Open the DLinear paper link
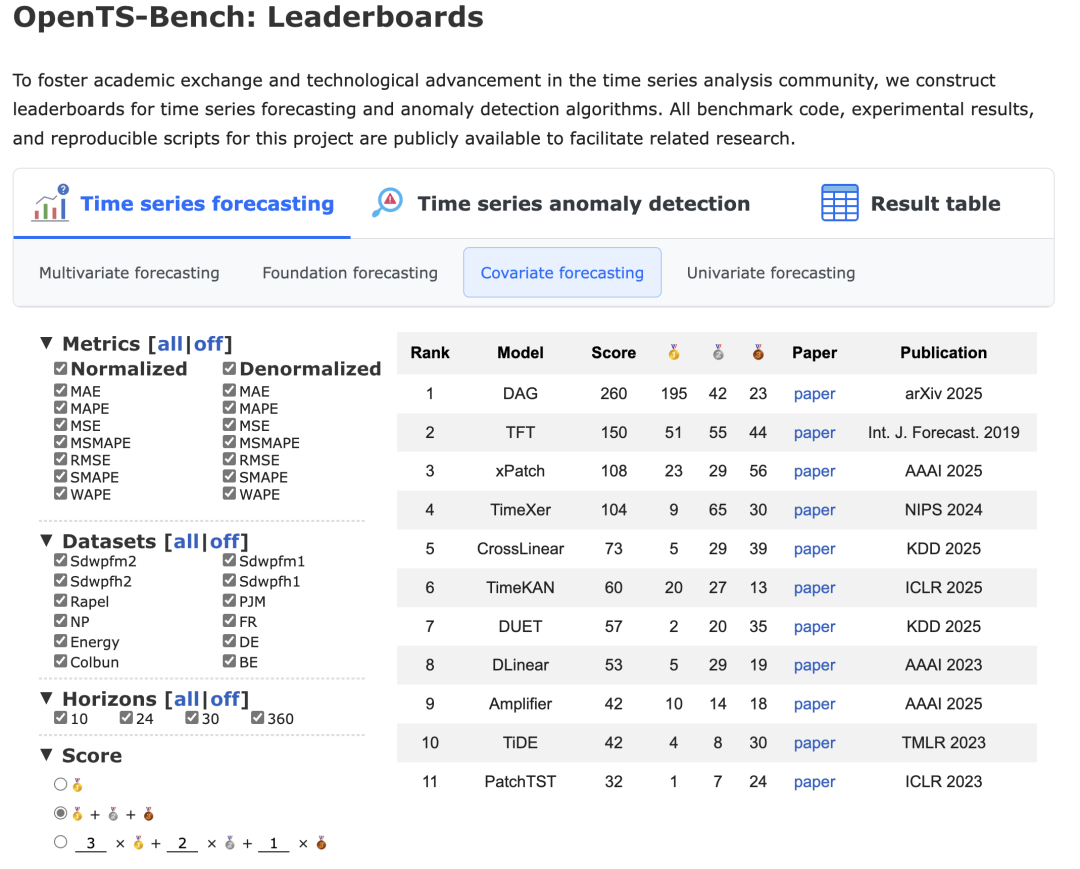Viewport: 1080px width, 869px height. coord(814,665)
